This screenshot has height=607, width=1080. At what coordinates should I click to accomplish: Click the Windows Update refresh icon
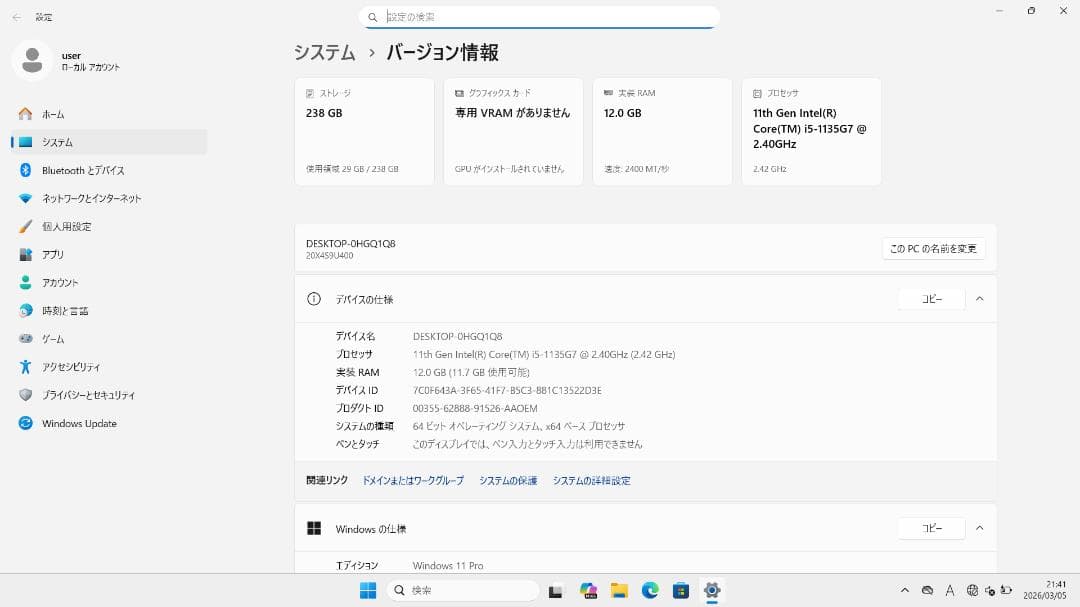point(25,423)
